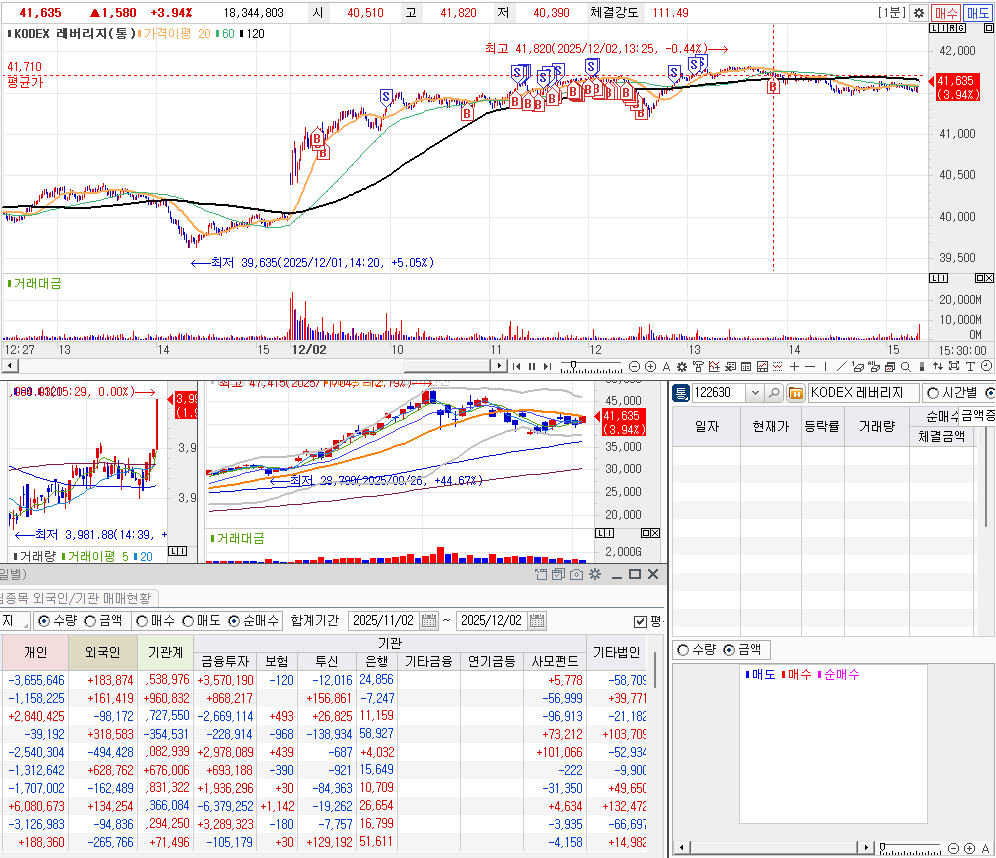The width and height of the screenshot is (996, 858).
Task: Click the up-down arrows icon
Action: (938, 366)
